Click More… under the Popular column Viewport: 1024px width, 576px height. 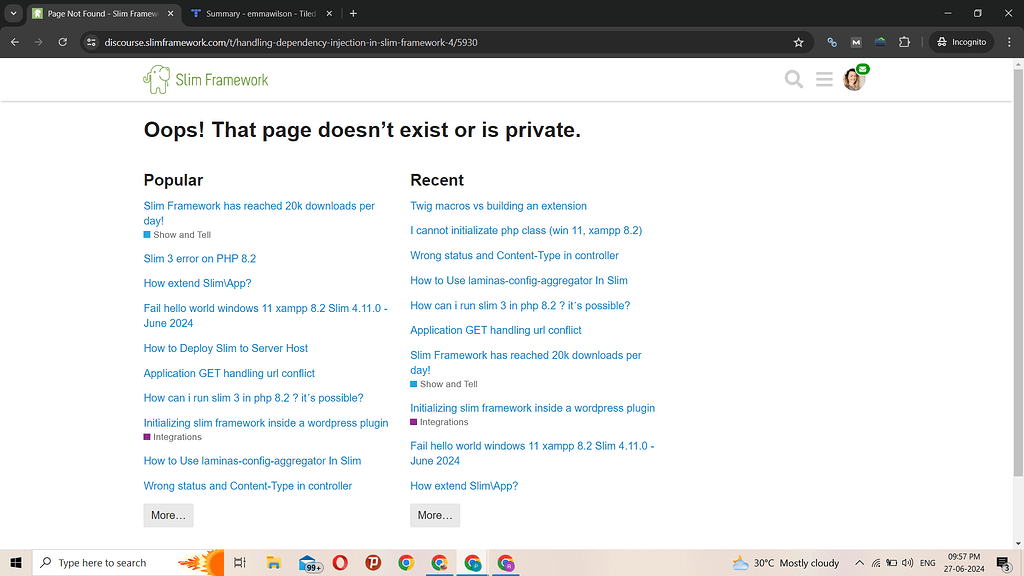pos(167,514)
